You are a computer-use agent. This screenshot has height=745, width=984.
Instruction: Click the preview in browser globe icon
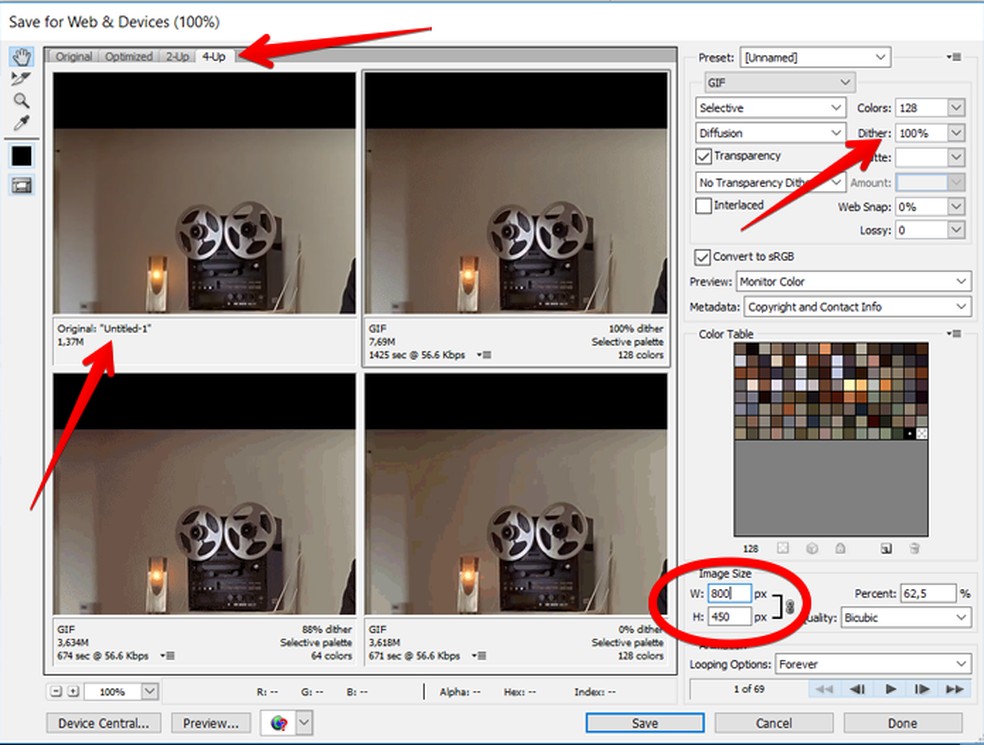tap(279, 723)
